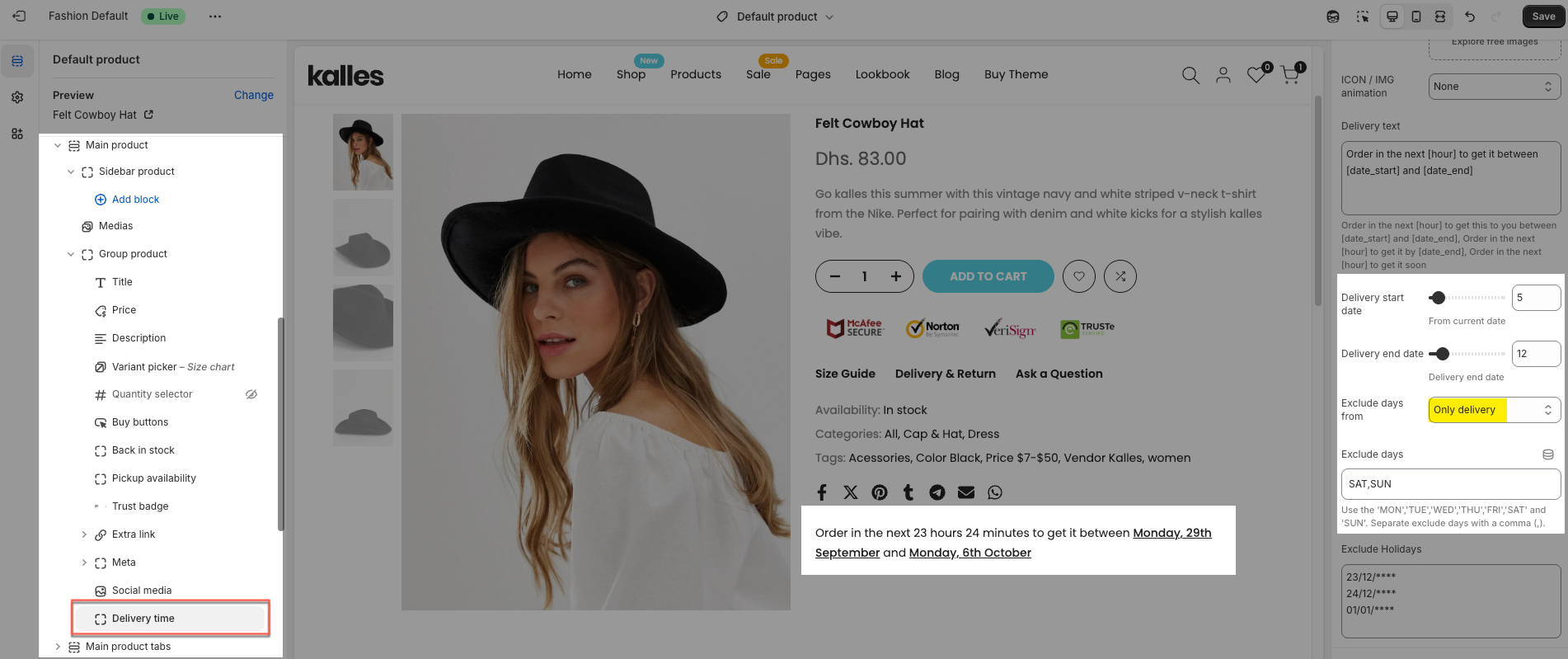Open the Delivery & Return tab

click(x=946, y=374)
